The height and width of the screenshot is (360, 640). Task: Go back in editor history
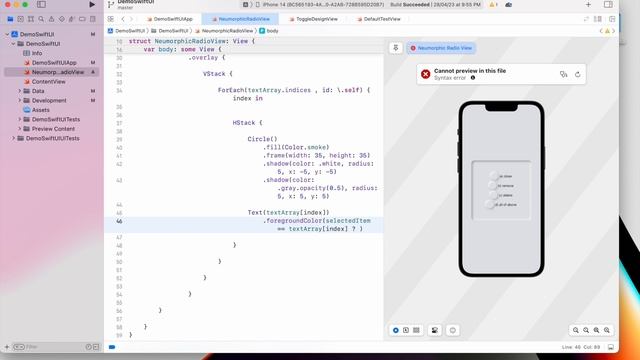(x=123, y=19)
